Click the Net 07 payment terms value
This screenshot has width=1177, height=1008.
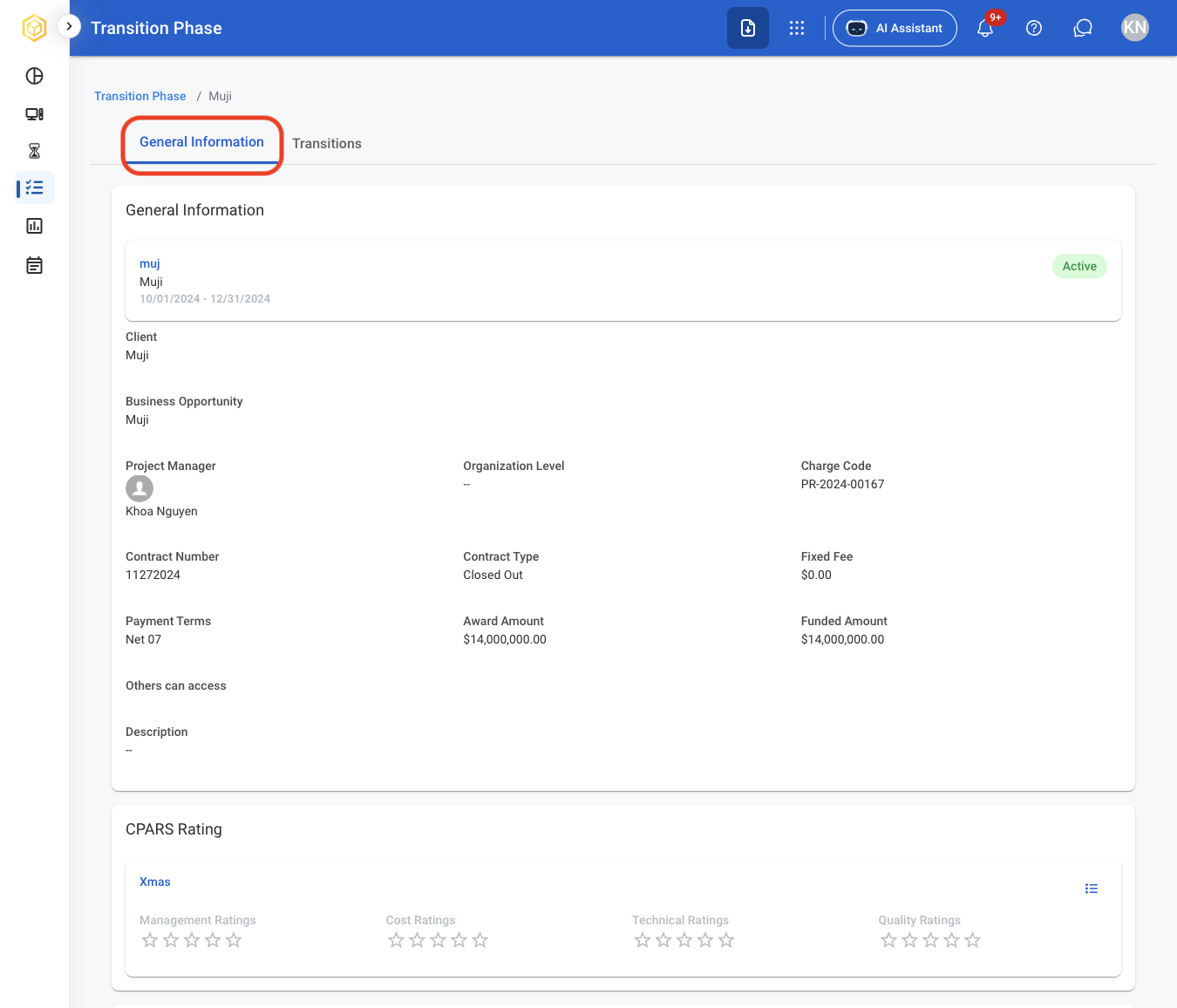(x=143, y=639)
